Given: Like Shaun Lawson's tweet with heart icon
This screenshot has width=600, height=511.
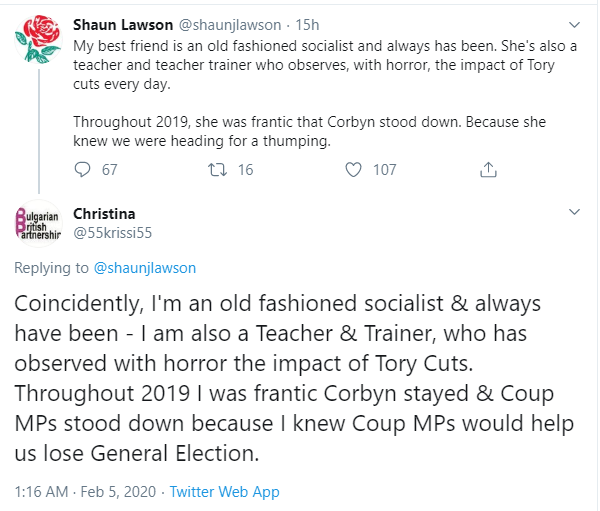Looking at the screenshot, I should [352, 170].
